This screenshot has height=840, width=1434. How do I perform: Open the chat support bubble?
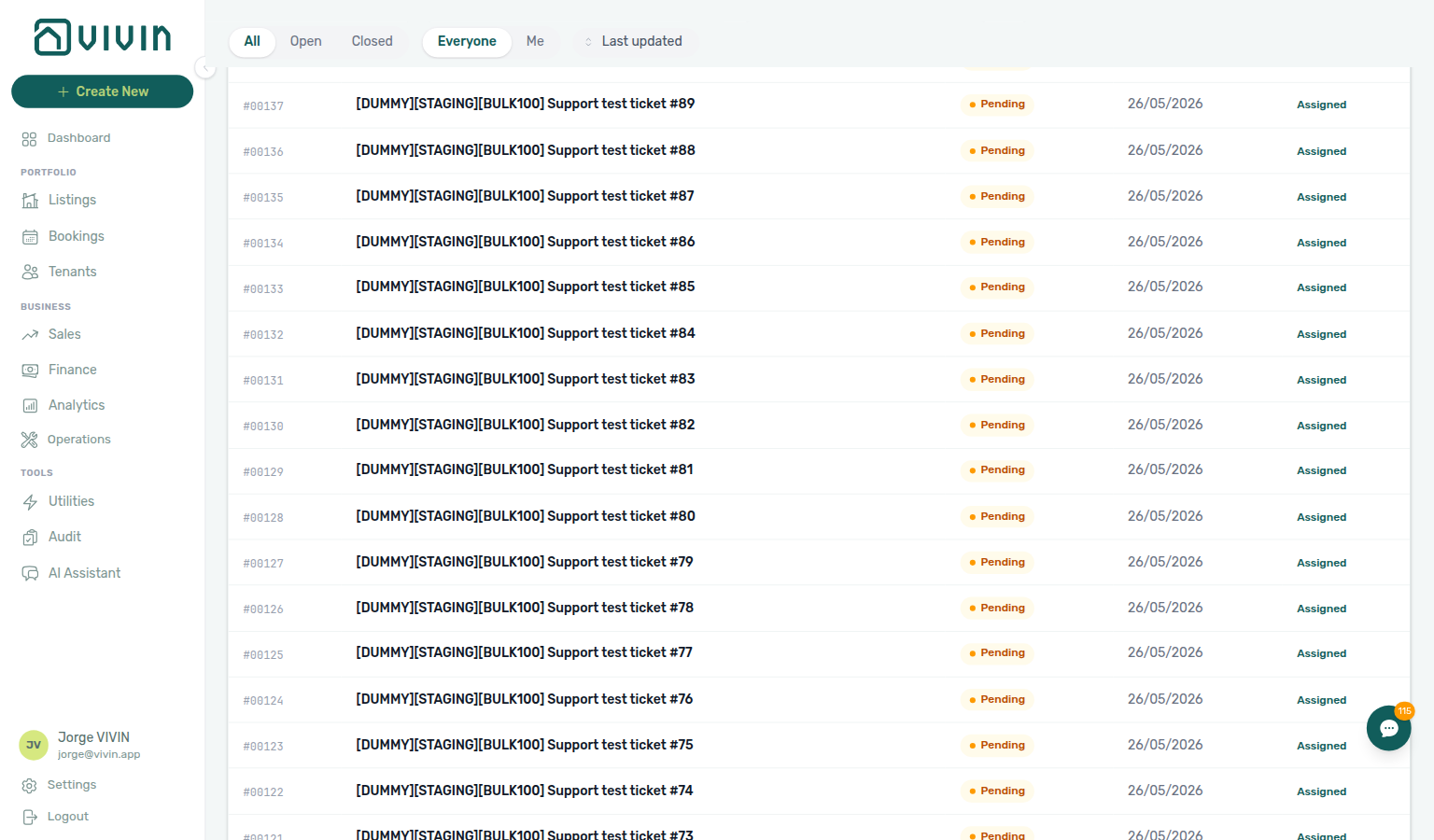coord(1388,728)
